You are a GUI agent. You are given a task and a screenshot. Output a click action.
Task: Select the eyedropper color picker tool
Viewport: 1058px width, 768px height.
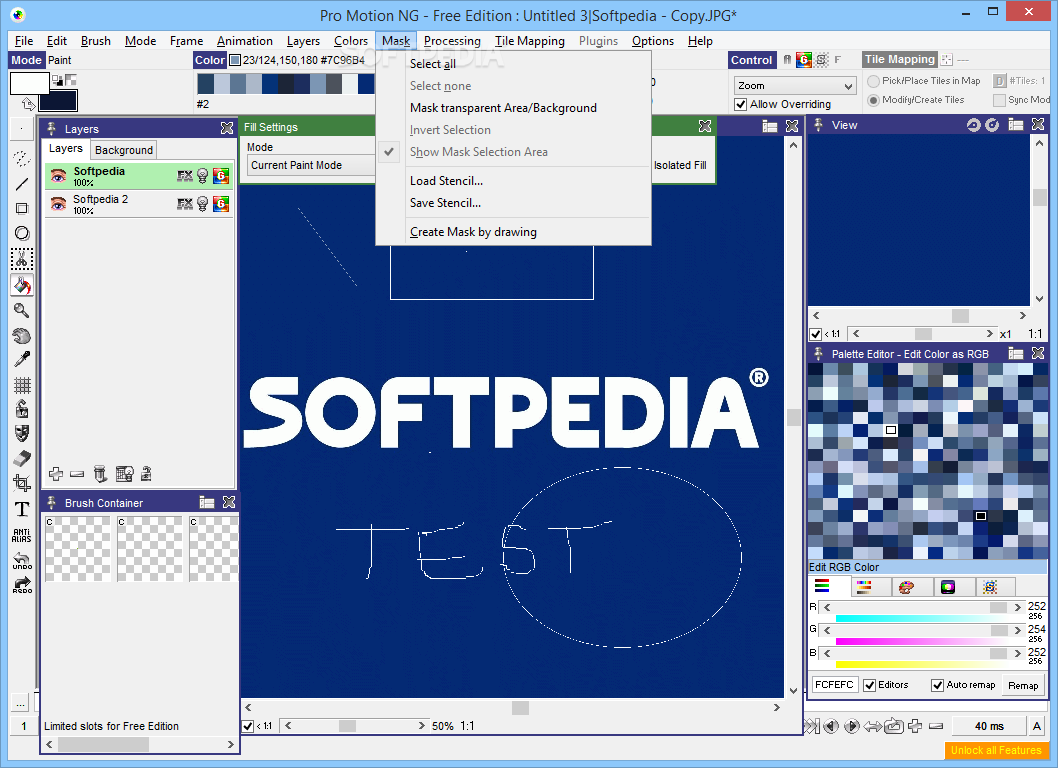pyautogui.click(x=22, y=360)
